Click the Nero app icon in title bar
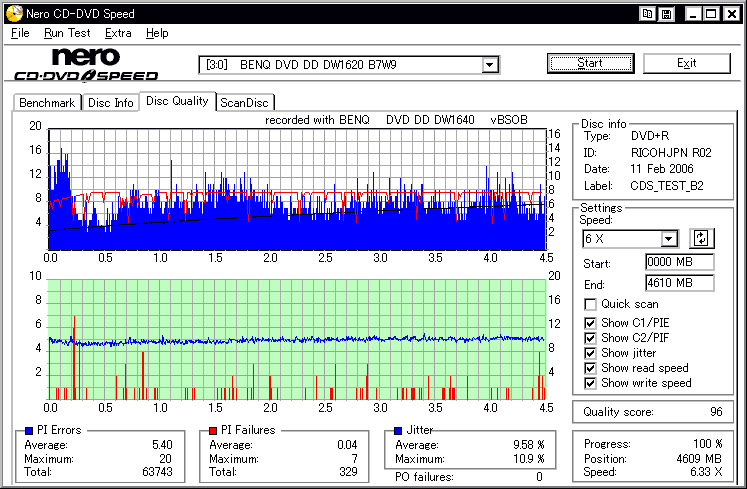This screenshot has width=747, height=489. 12,14
